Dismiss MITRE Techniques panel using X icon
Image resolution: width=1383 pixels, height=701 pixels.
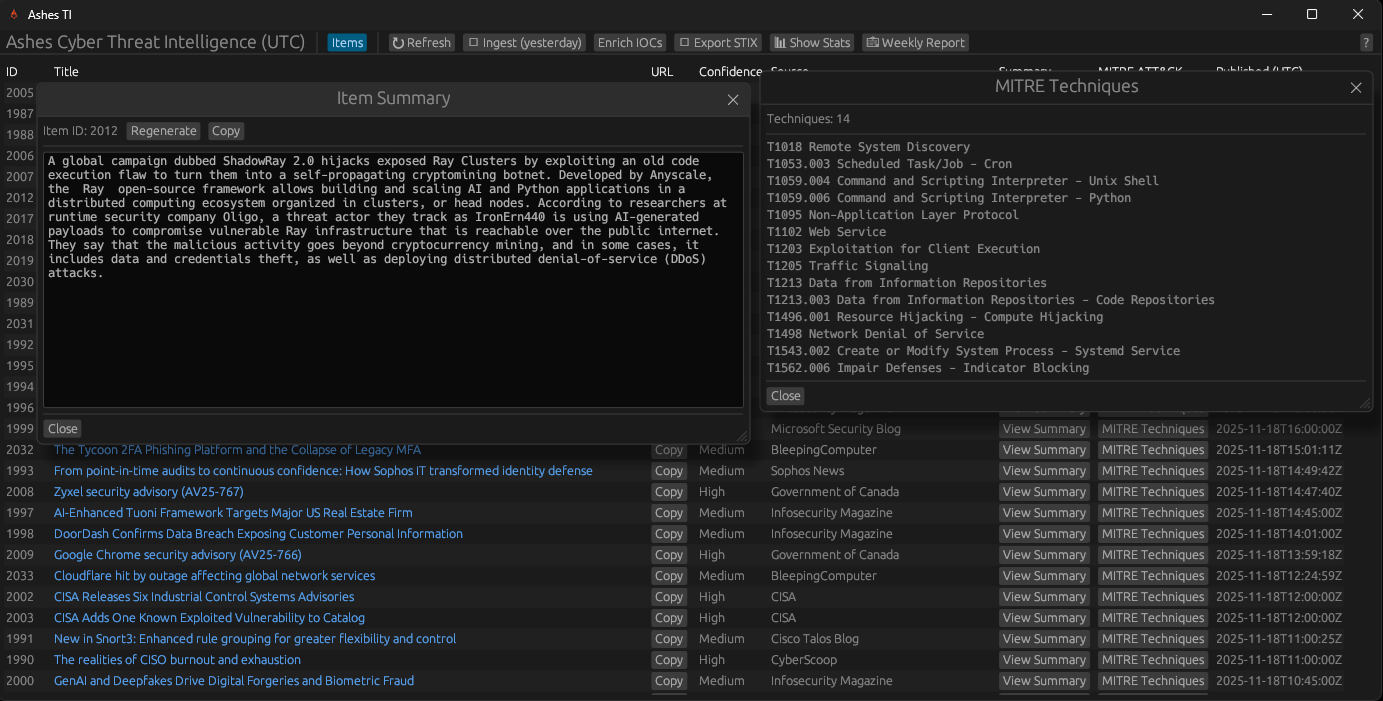tap(1356, 88)
